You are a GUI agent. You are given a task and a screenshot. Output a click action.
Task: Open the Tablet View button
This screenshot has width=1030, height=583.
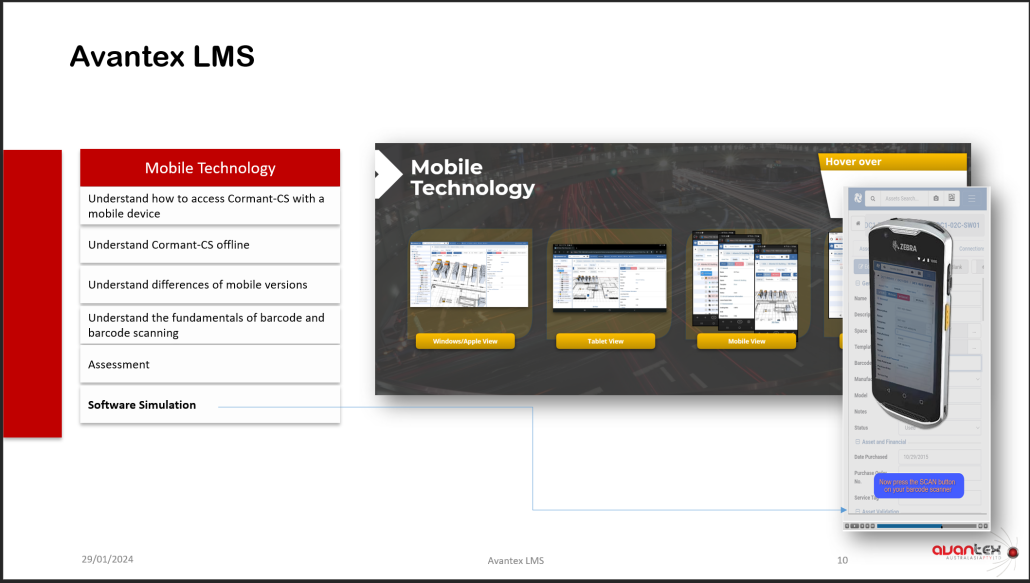coord(603,341)
